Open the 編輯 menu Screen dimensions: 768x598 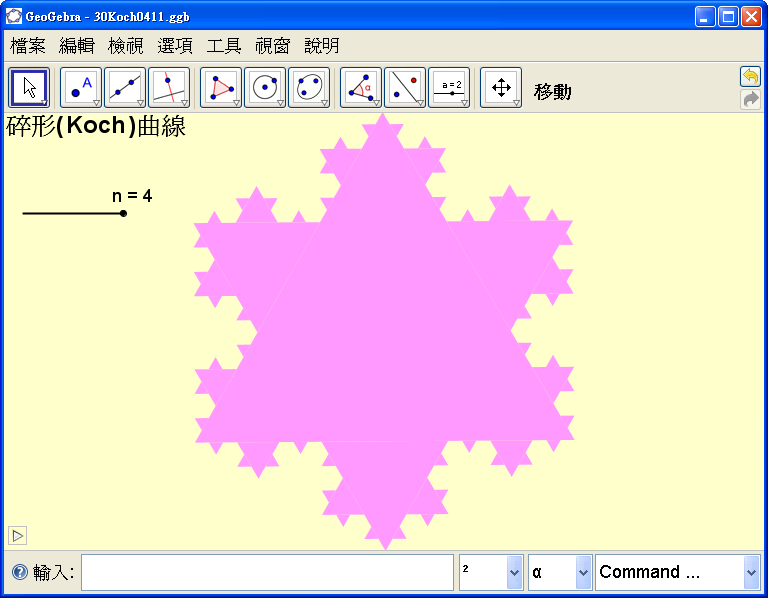point(77,46)
